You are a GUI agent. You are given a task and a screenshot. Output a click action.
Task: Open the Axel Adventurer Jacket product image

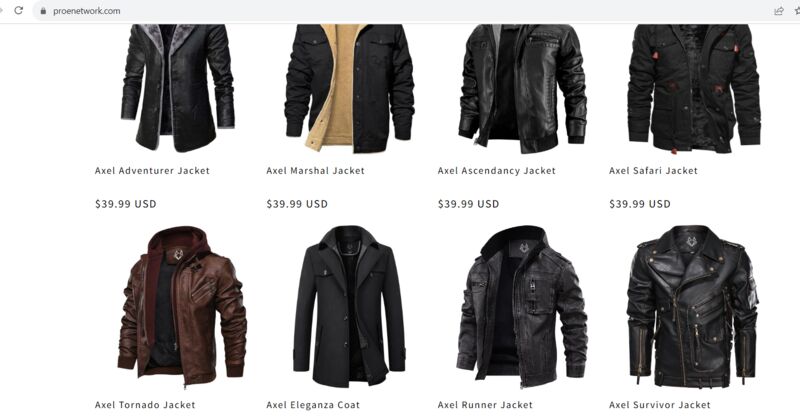click(178, 88)
